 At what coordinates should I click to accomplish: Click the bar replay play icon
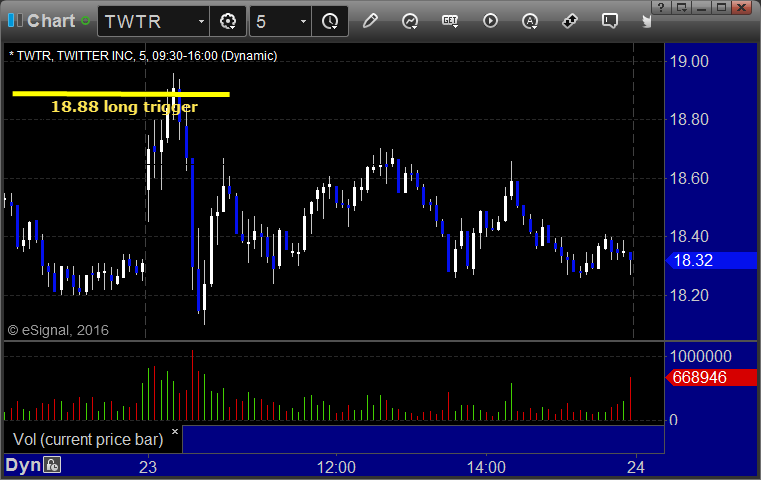490,21
